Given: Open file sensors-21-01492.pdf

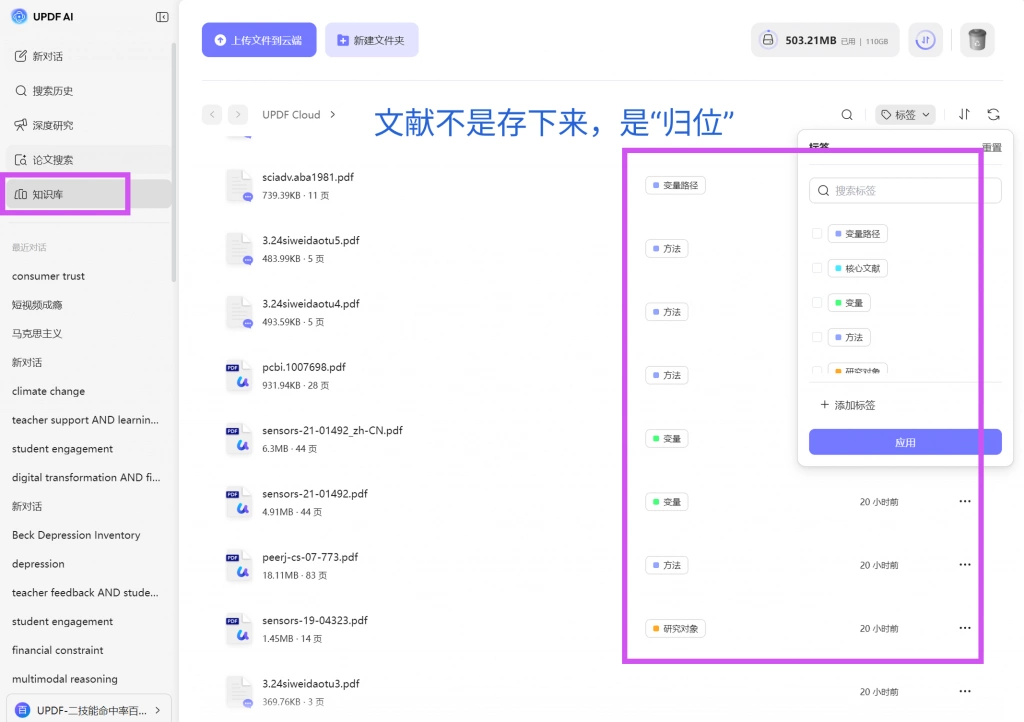Looking at the screenshot, I should [x=315, y=494].
